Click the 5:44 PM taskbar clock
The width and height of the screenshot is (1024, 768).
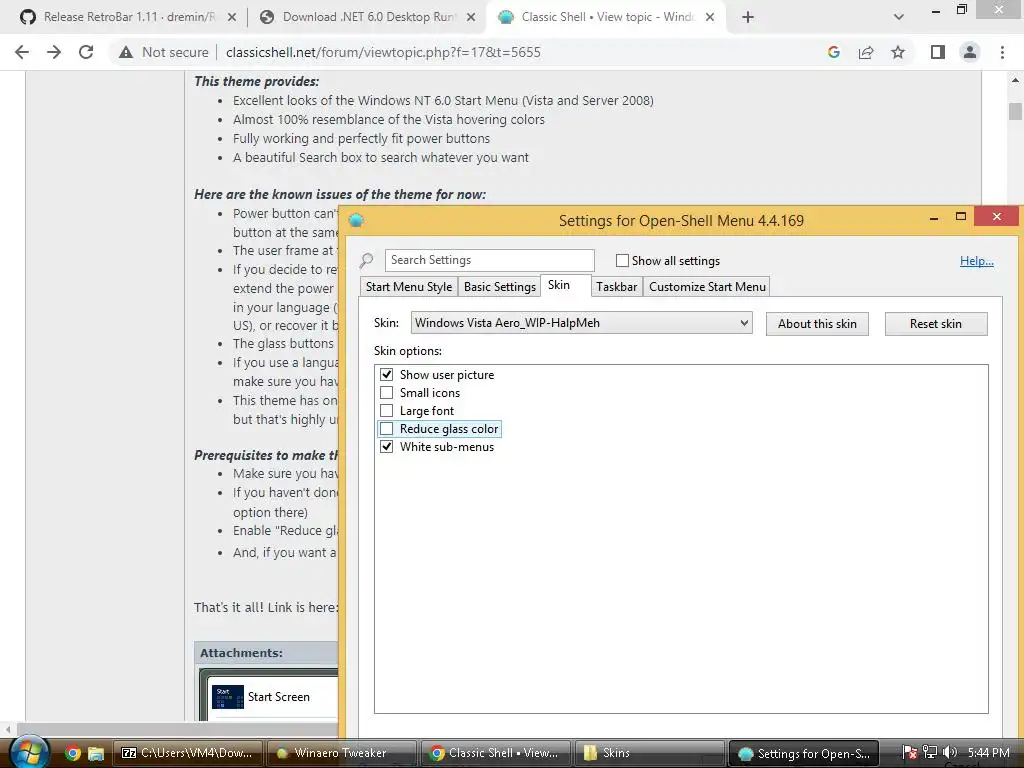pos(988,752)
